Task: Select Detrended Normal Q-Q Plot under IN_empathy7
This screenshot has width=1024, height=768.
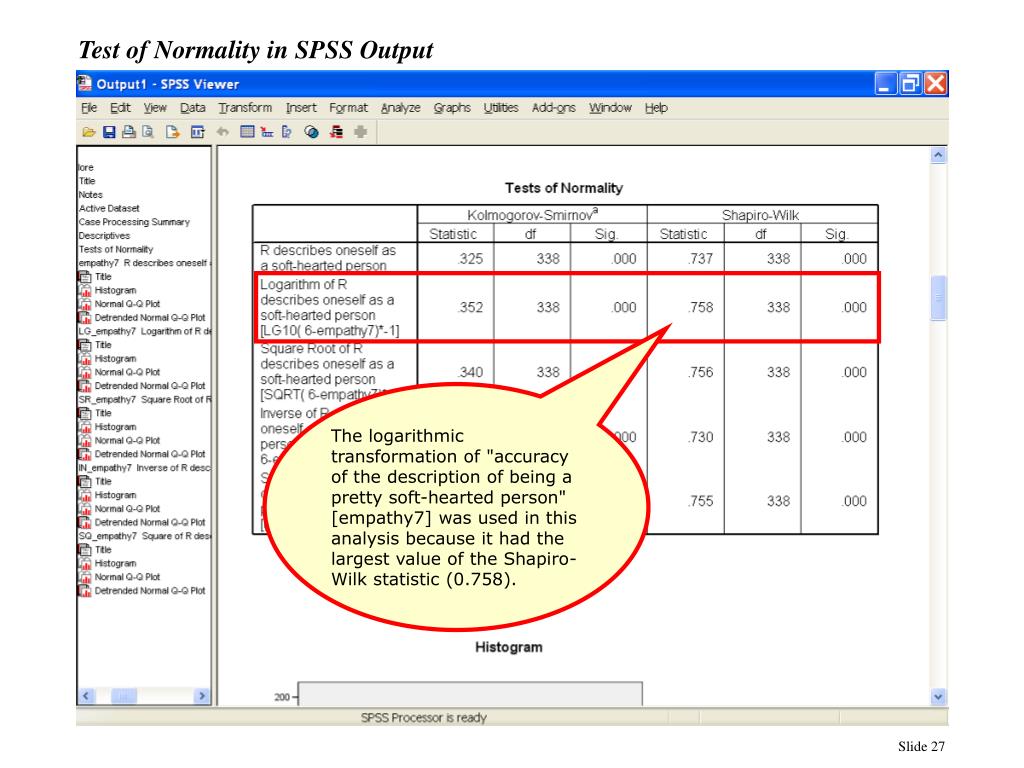Action: click(x=150, y=522)
